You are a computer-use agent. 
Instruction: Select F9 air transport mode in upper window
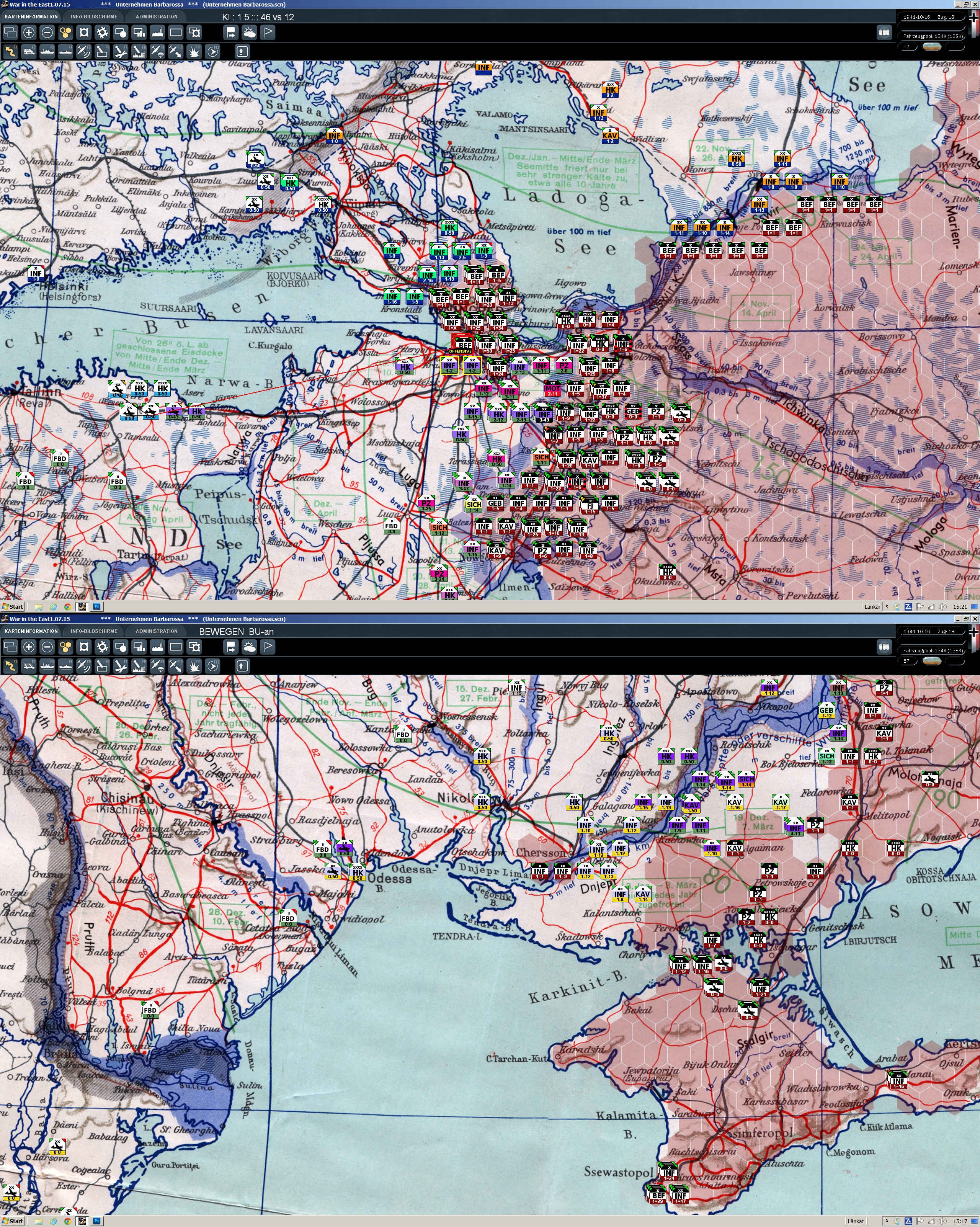tap(158, 52)
